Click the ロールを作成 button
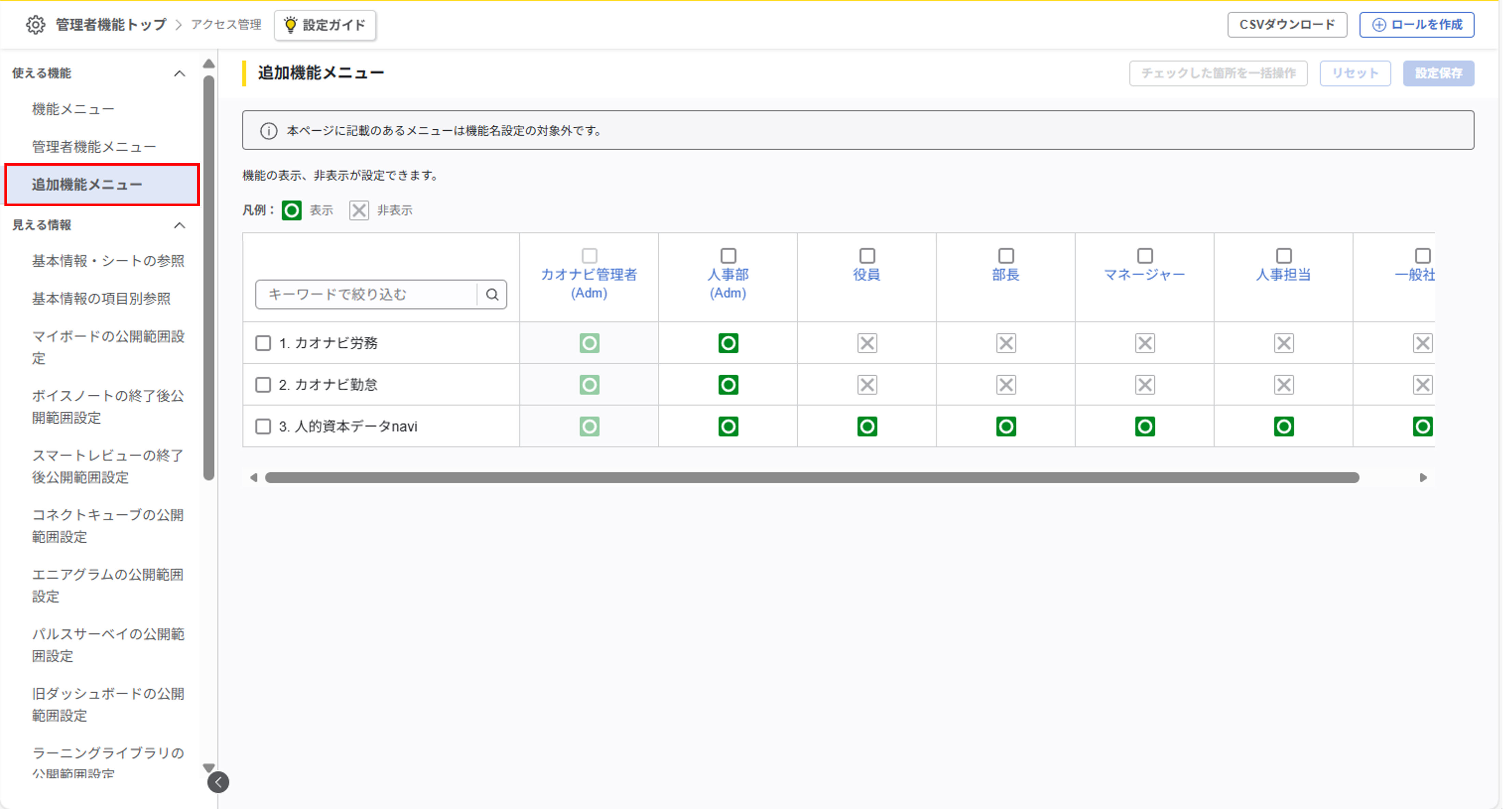The width and height of the screenshot is (1512, 809). 1416,25
